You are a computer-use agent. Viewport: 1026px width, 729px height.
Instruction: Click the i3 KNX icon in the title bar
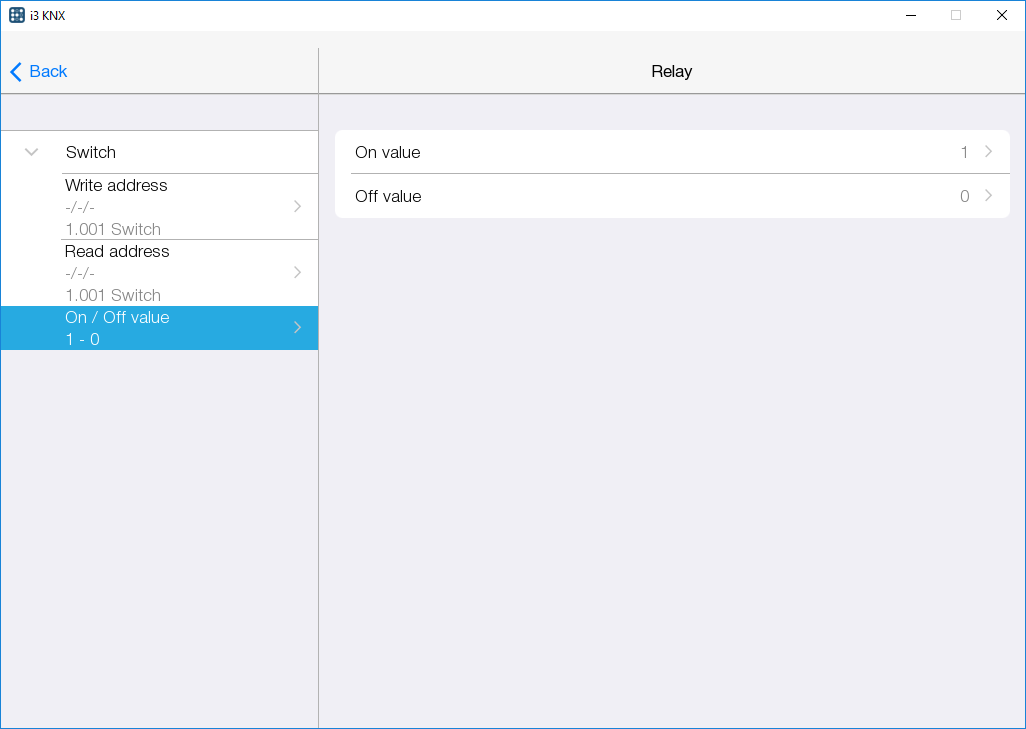pyautogui.click(x=17, y=14)
